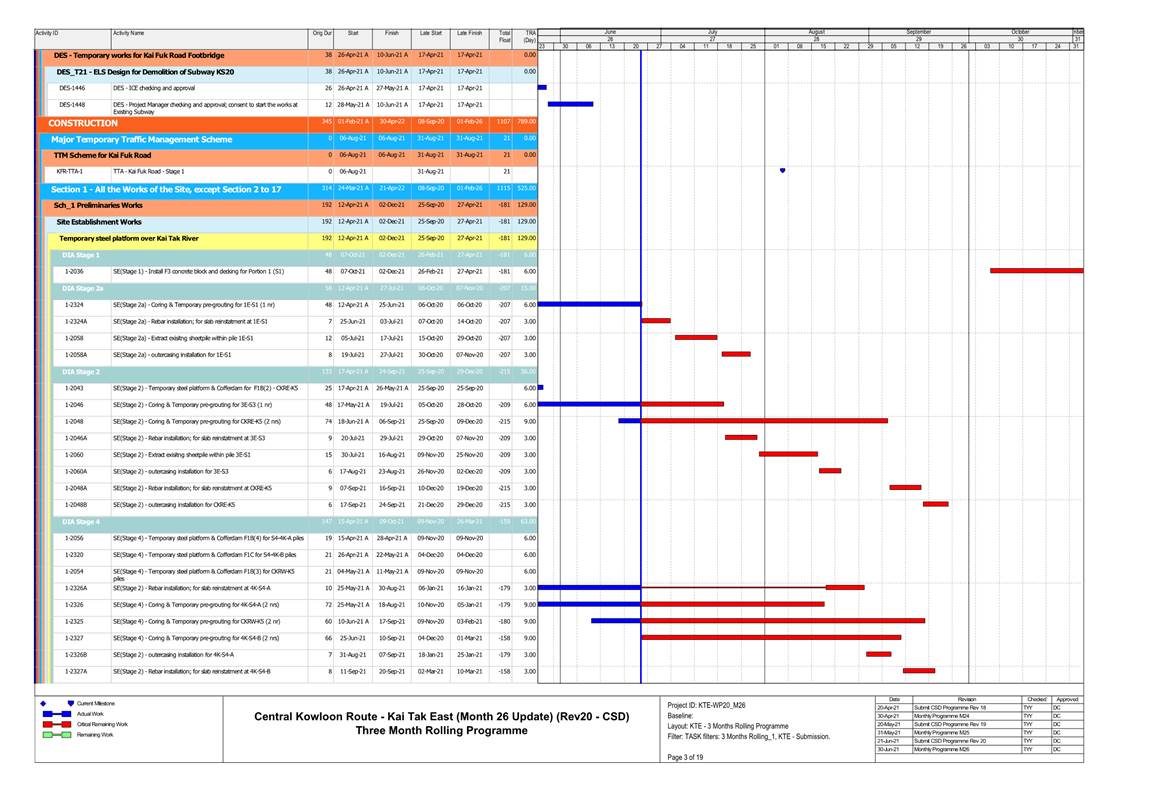1149x812 pixels.
Task: Select the red Gantt bar for activity 1-2058A
Action: click(x=736, y=354)
